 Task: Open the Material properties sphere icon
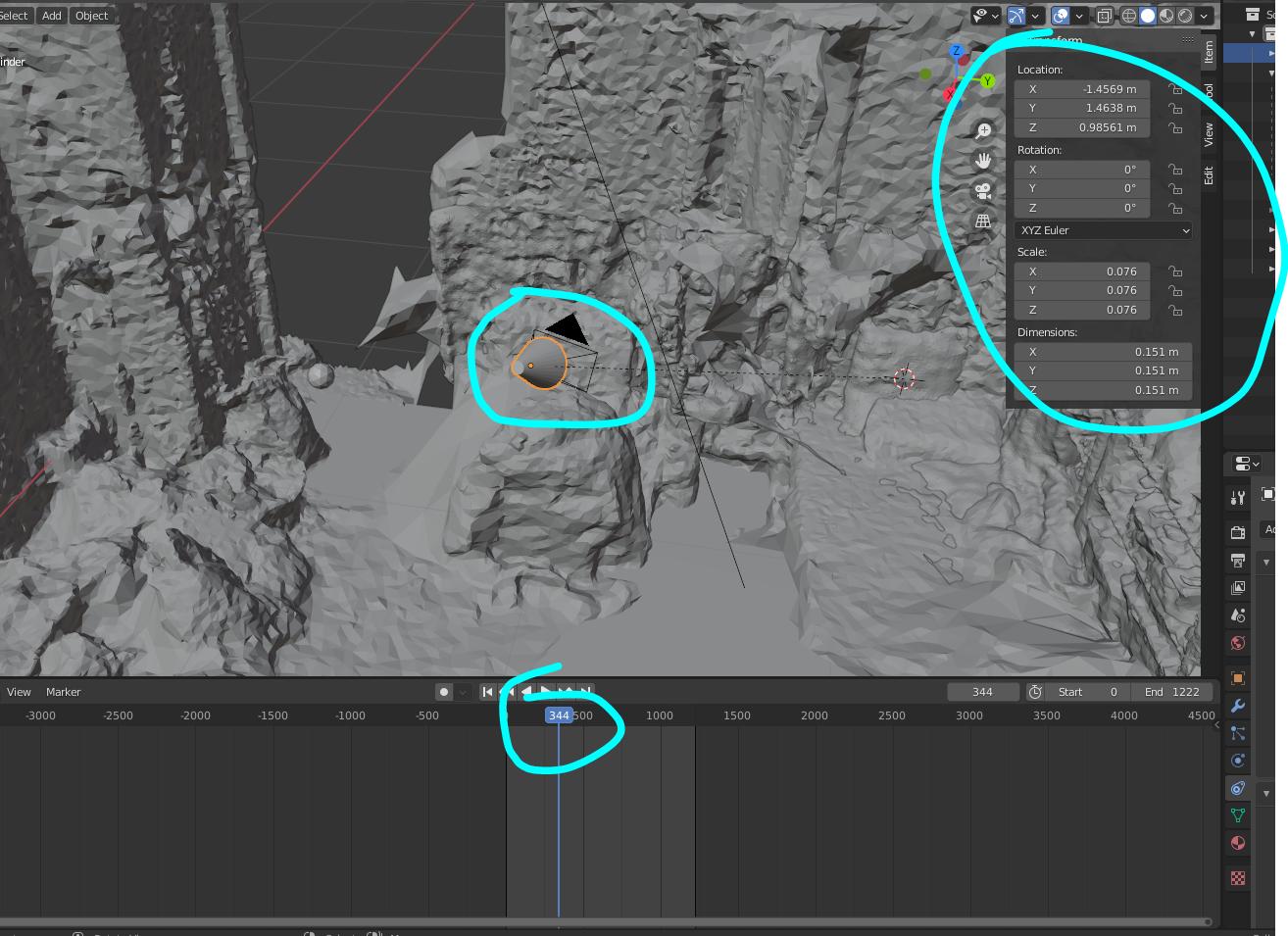[1238, 843]
